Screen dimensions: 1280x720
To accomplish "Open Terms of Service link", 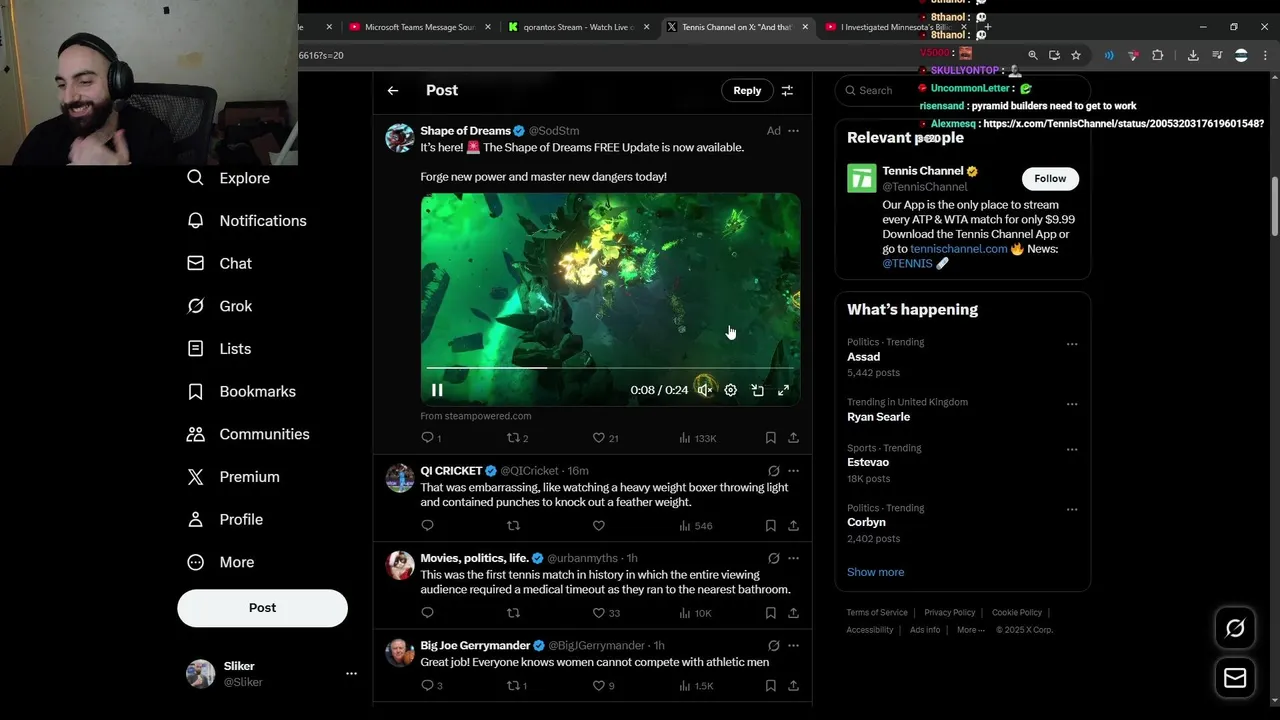I will [877, 613].
